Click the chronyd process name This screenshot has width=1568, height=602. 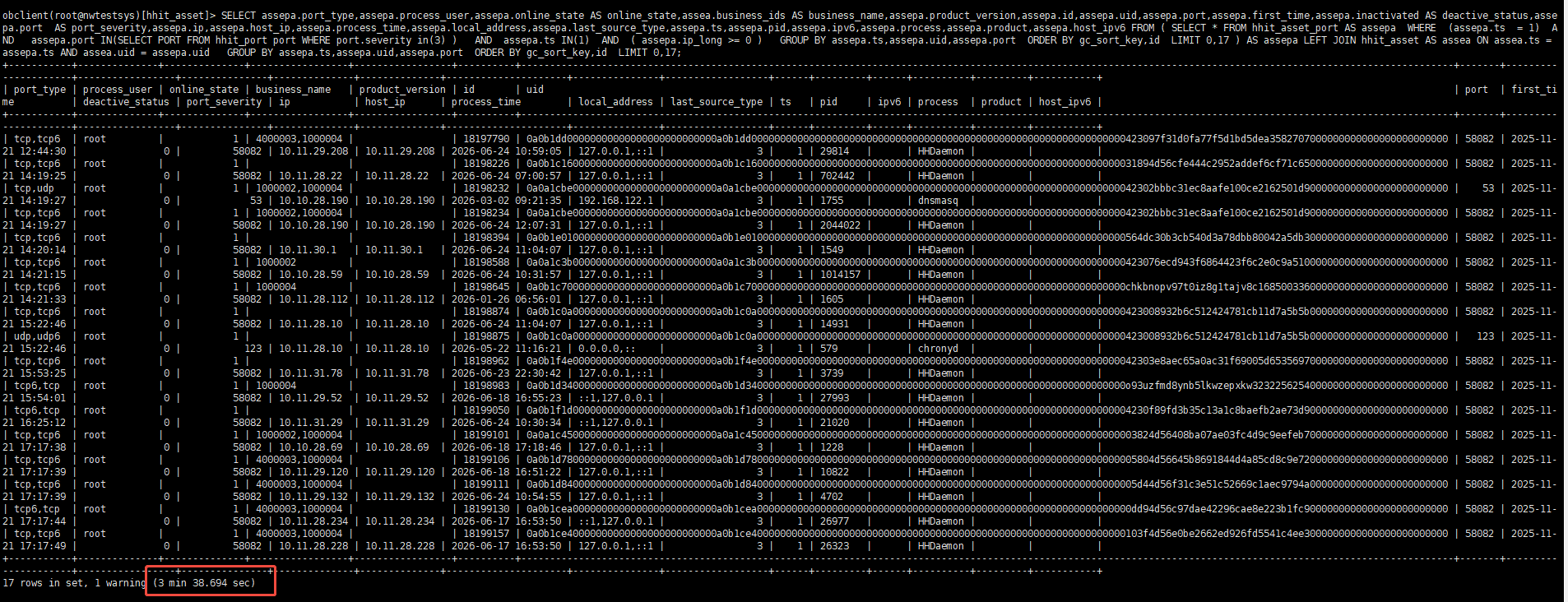[x=938, y=349]
